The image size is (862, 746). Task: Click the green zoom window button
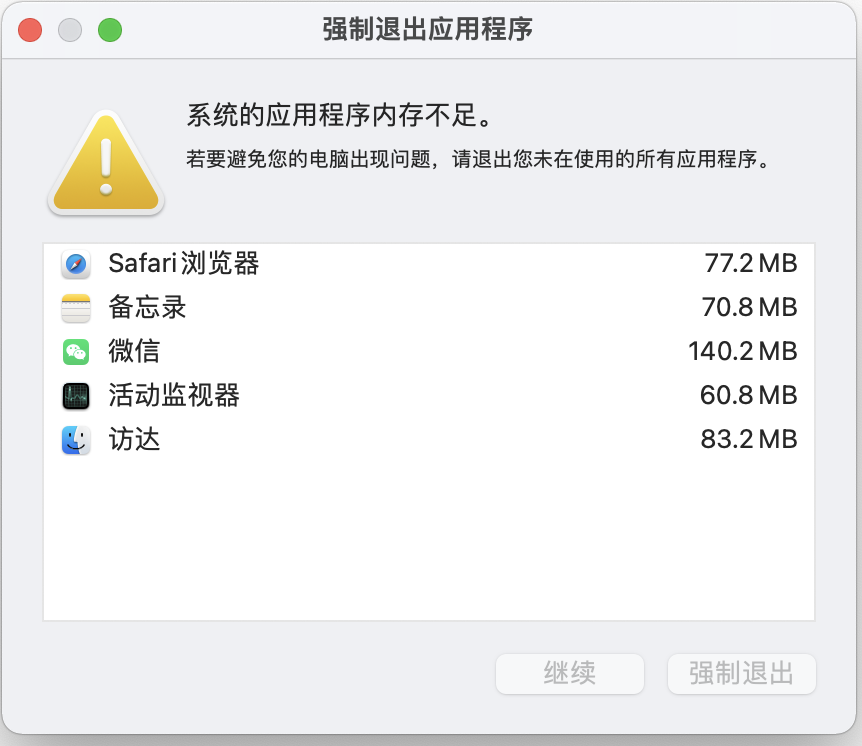109,30
